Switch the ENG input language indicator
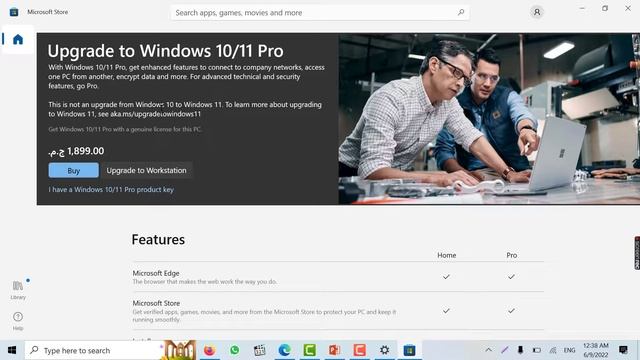Viewport: 640px width, 360px height. click(x=569, y=350)
